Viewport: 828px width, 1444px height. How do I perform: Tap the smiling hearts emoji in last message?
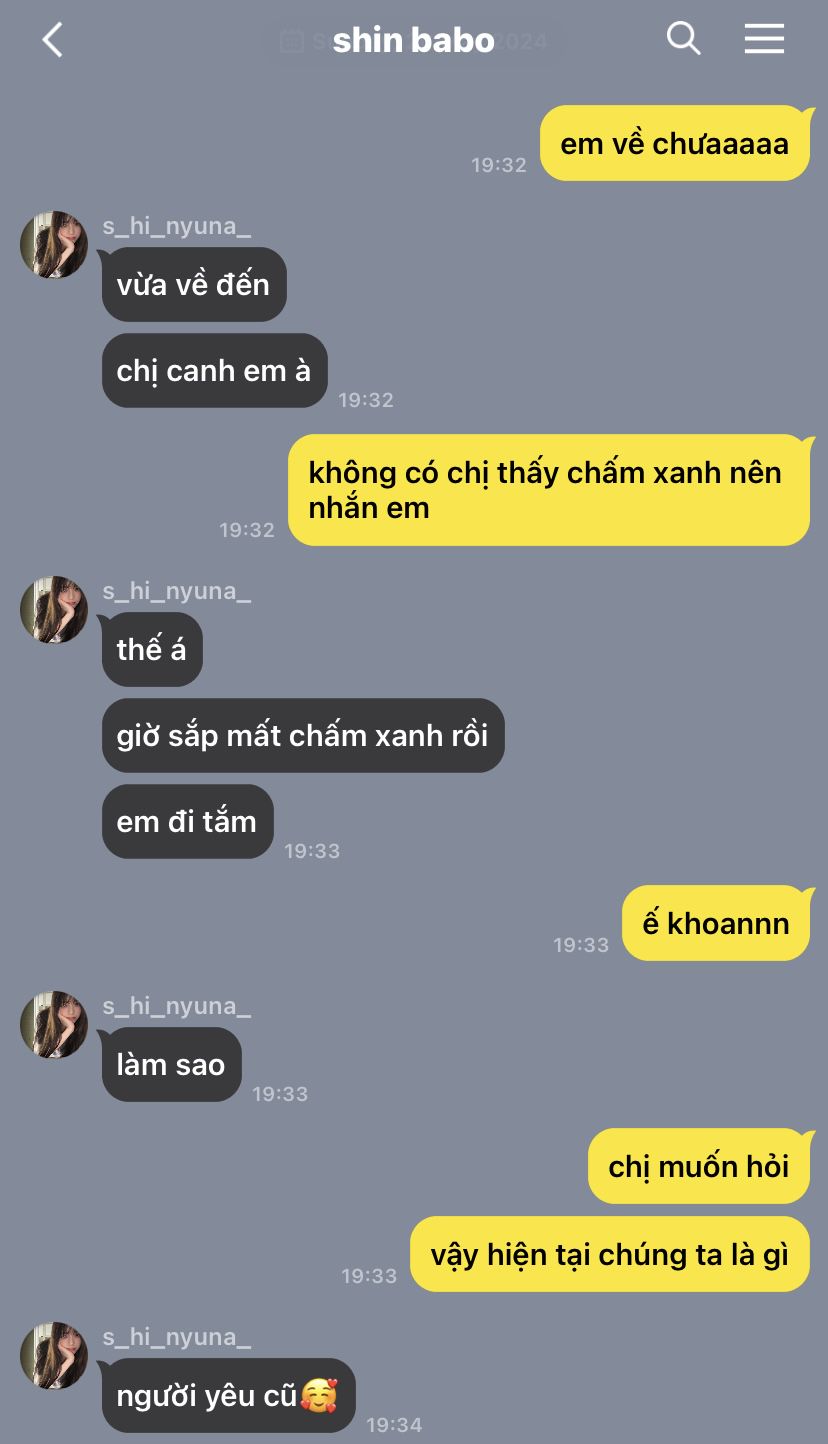pyautogui.click(x=319, y=1395)
